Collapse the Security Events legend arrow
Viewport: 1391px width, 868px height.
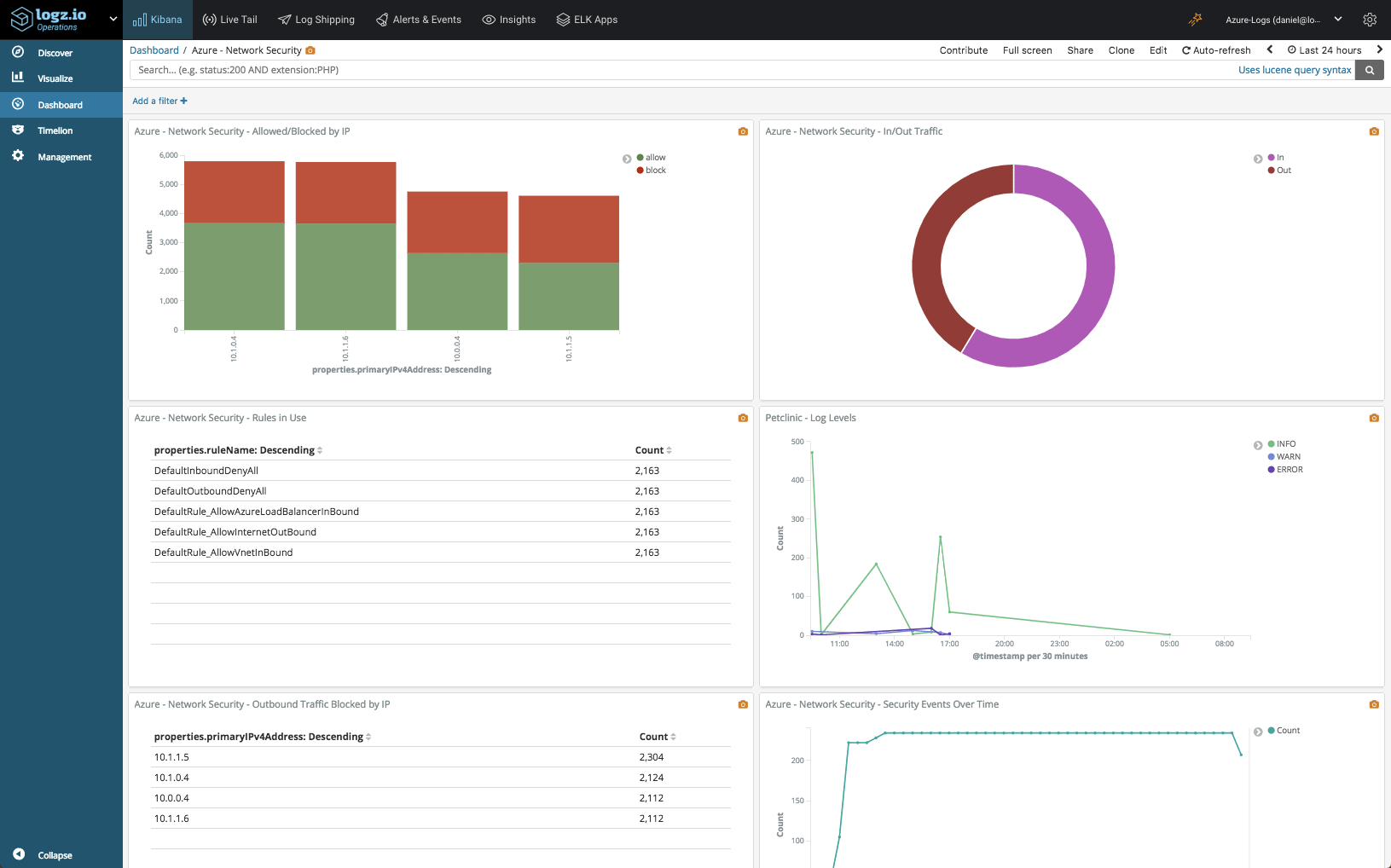click(1258, 732)
